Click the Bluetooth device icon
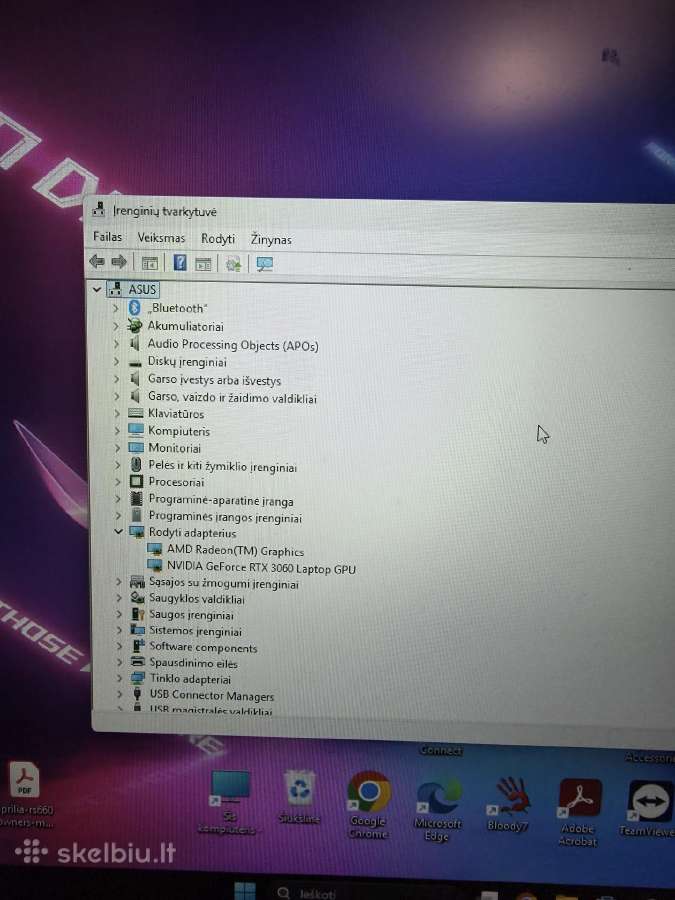This screenshot has height=900, width=675. [134, 308]
